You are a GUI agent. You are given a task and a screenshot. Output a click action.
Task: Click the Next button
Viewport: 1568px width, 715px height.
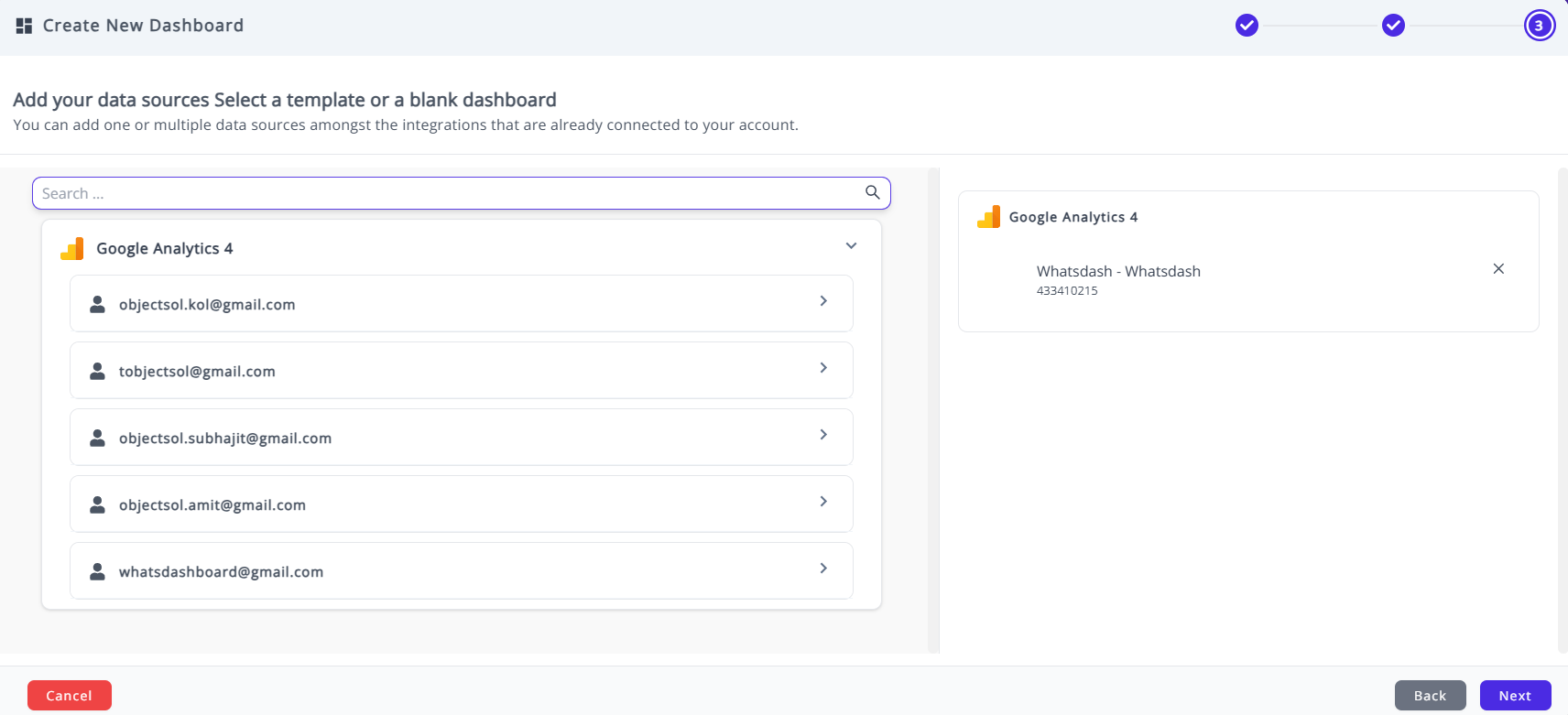pyautogui.click(x=1515, y=696)
